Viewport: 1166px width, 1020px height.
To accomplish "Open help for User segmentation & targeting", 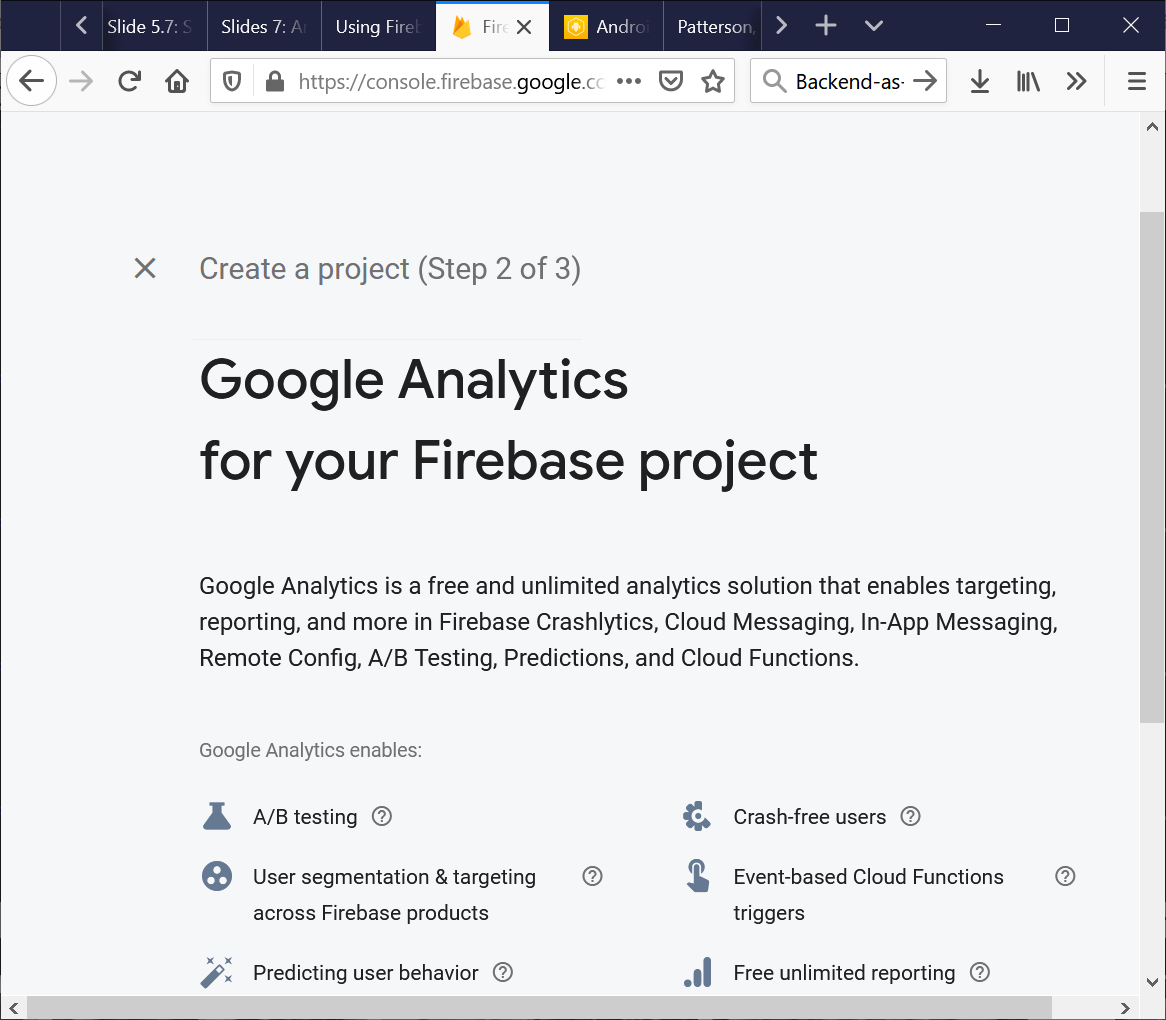I will pos(592,876).
